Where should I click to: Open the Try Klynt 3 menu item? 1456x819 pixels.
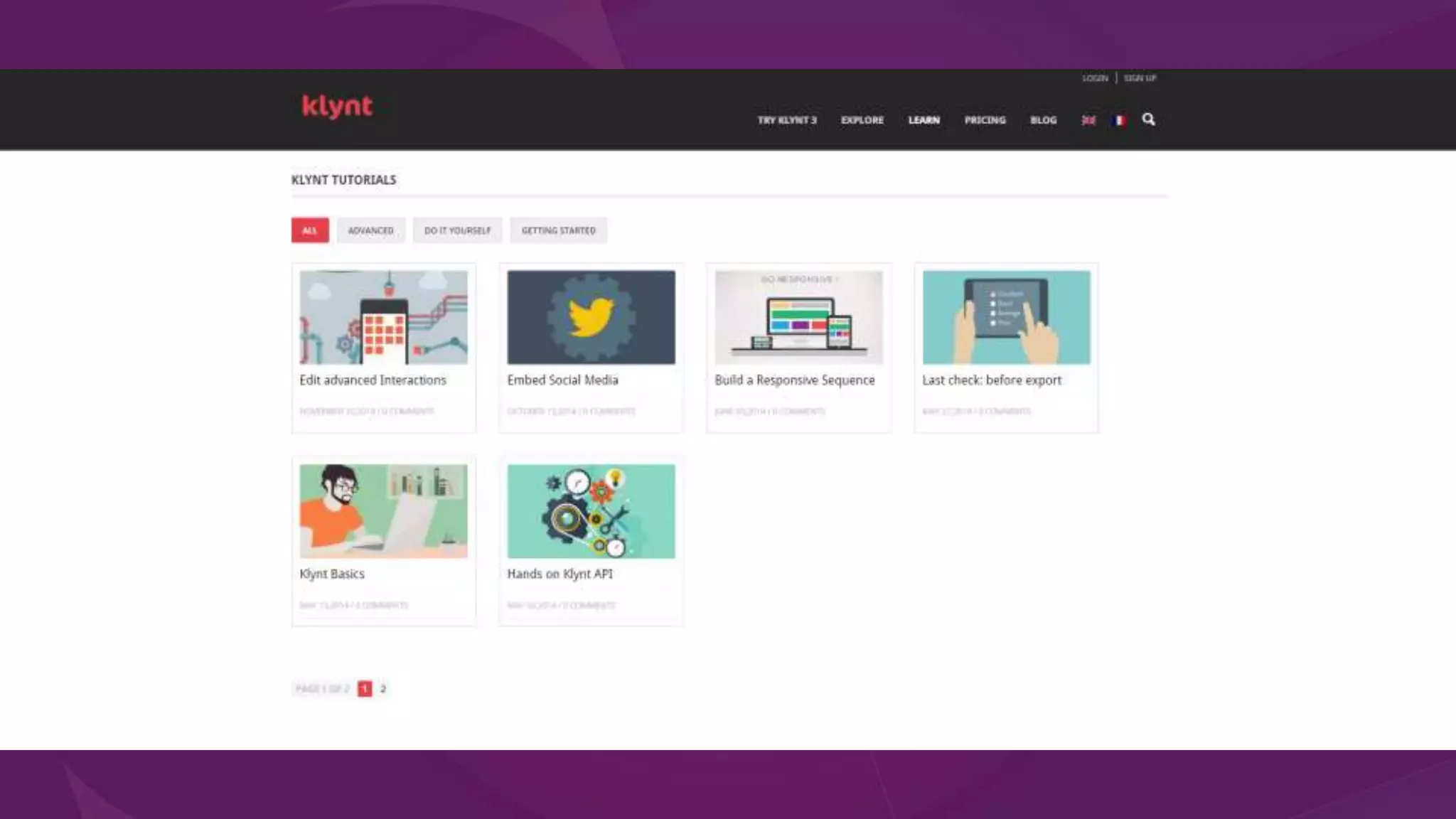pyautogui.click(x=786, y=120)
